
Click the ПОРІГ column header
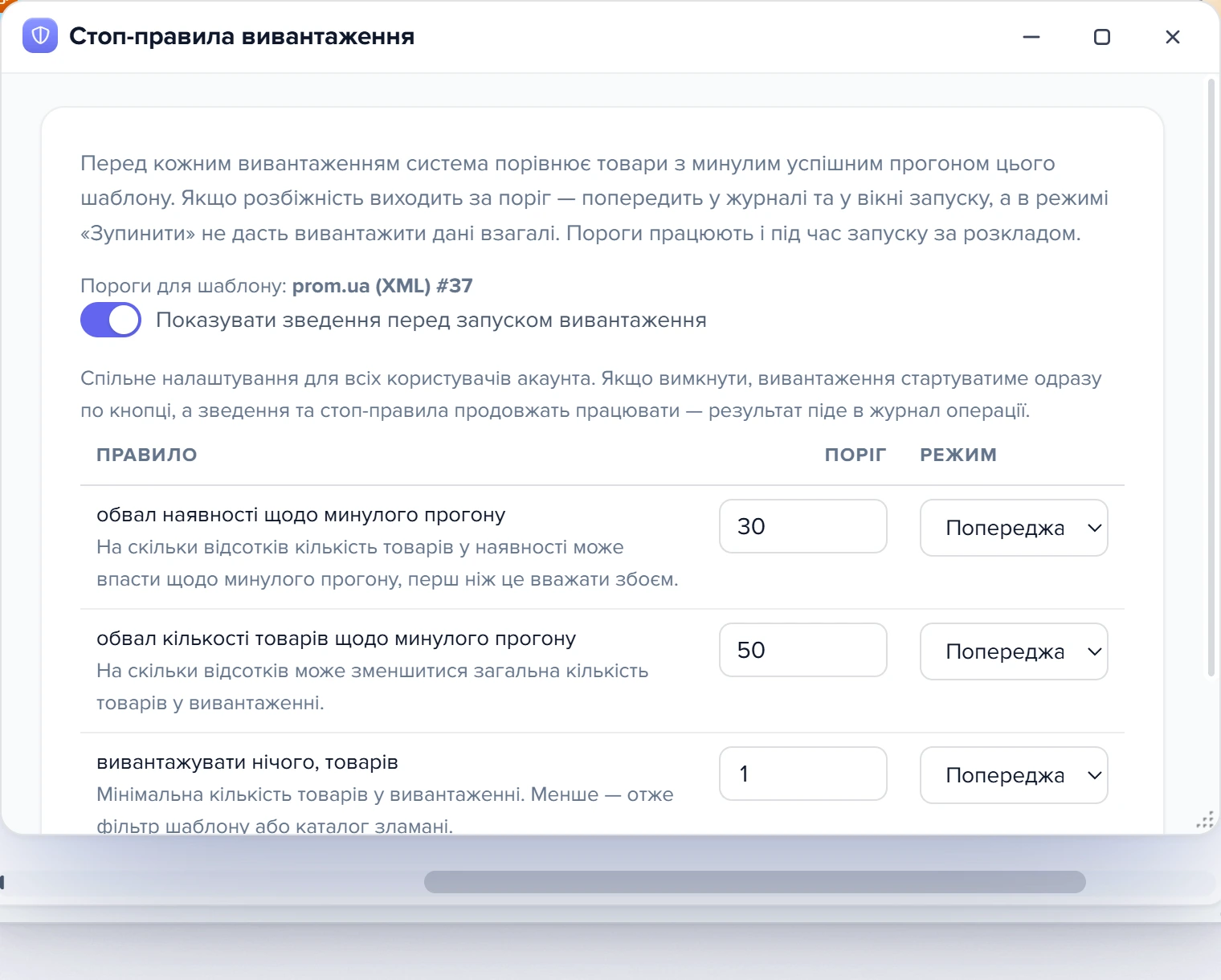pos(856,455)
